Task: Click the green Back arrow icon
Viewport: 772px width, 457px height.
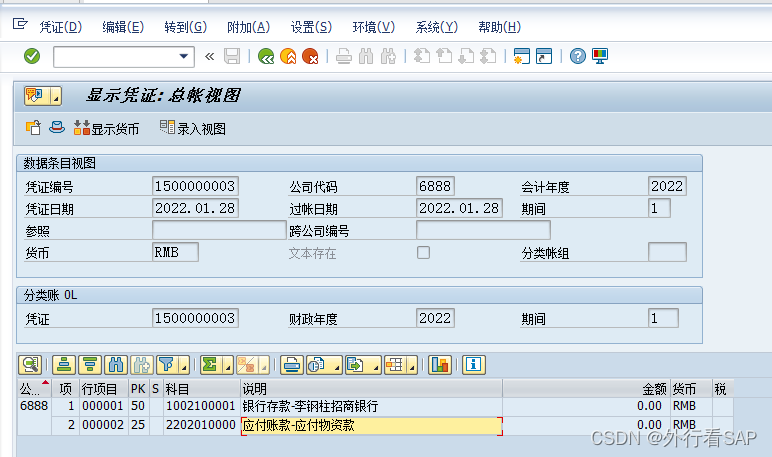Action: pos(266,56)
